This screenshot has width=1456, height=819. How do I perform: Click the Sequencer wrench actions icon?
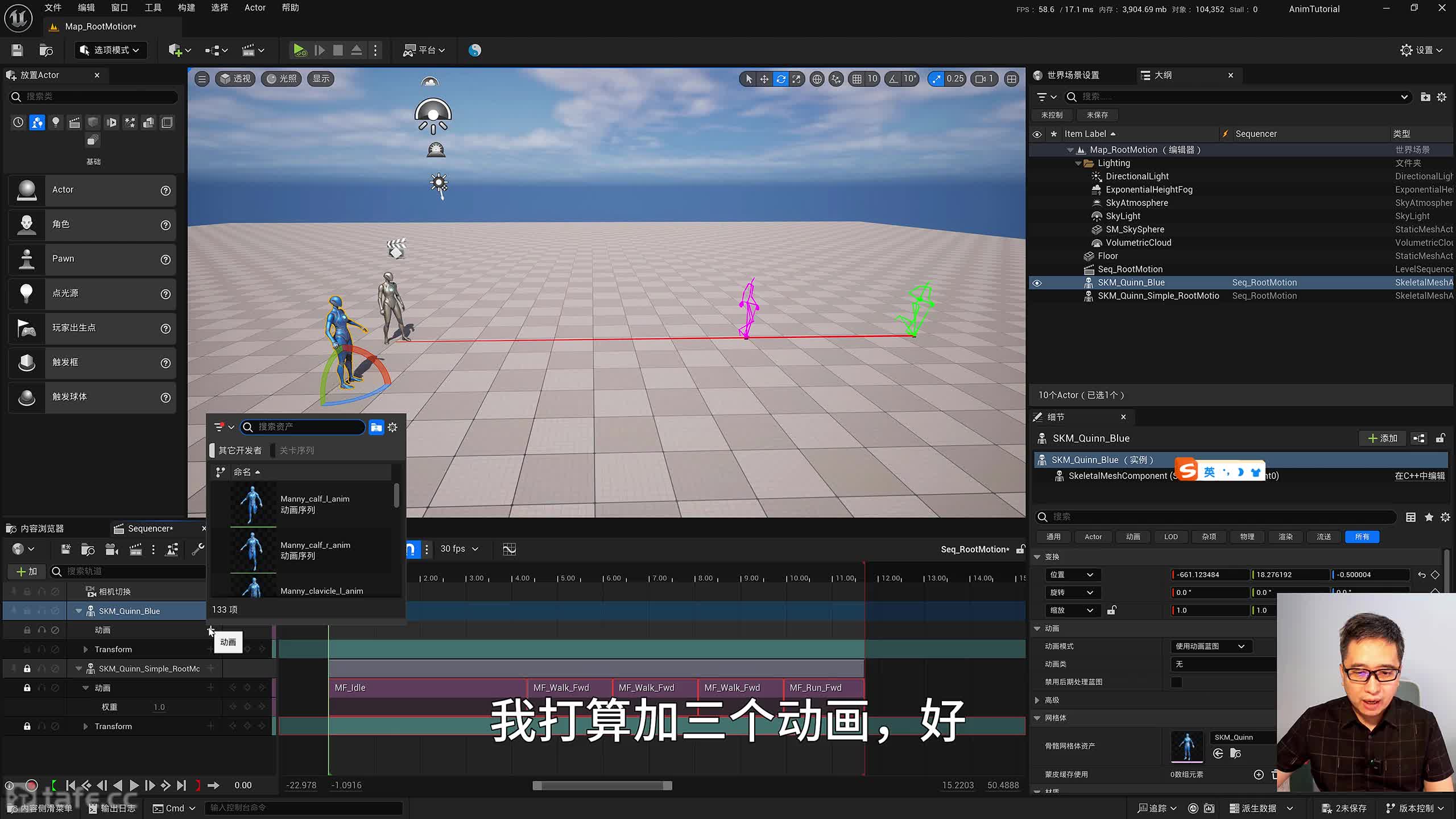pyautogui.click(x=197, y=549)
